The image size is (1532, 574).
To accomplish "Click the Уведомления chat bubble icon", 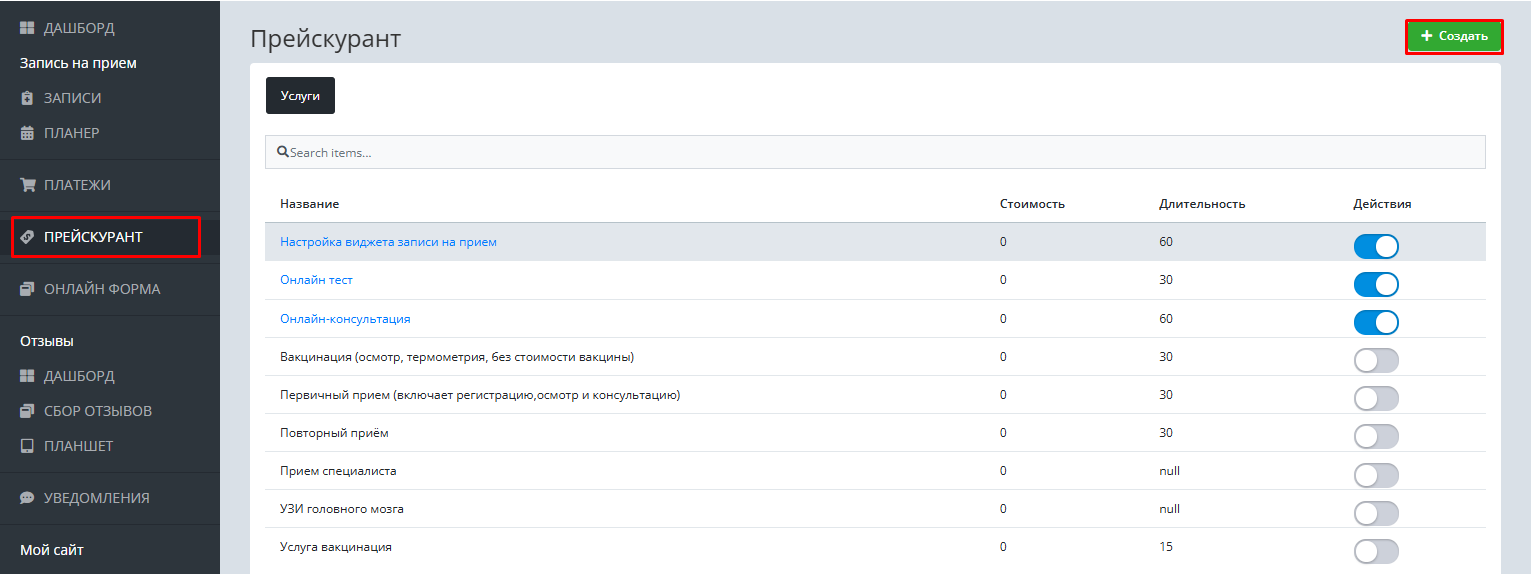I will pyautogui.click(x=27, y=498).
